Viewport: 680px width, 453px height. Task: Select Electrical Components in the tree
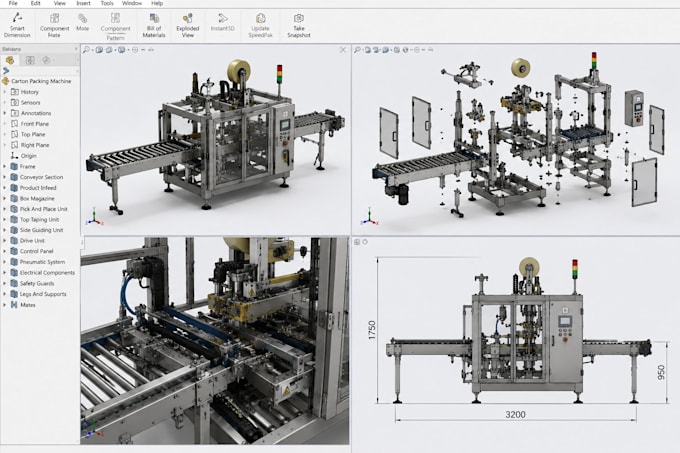coord(47,273)
